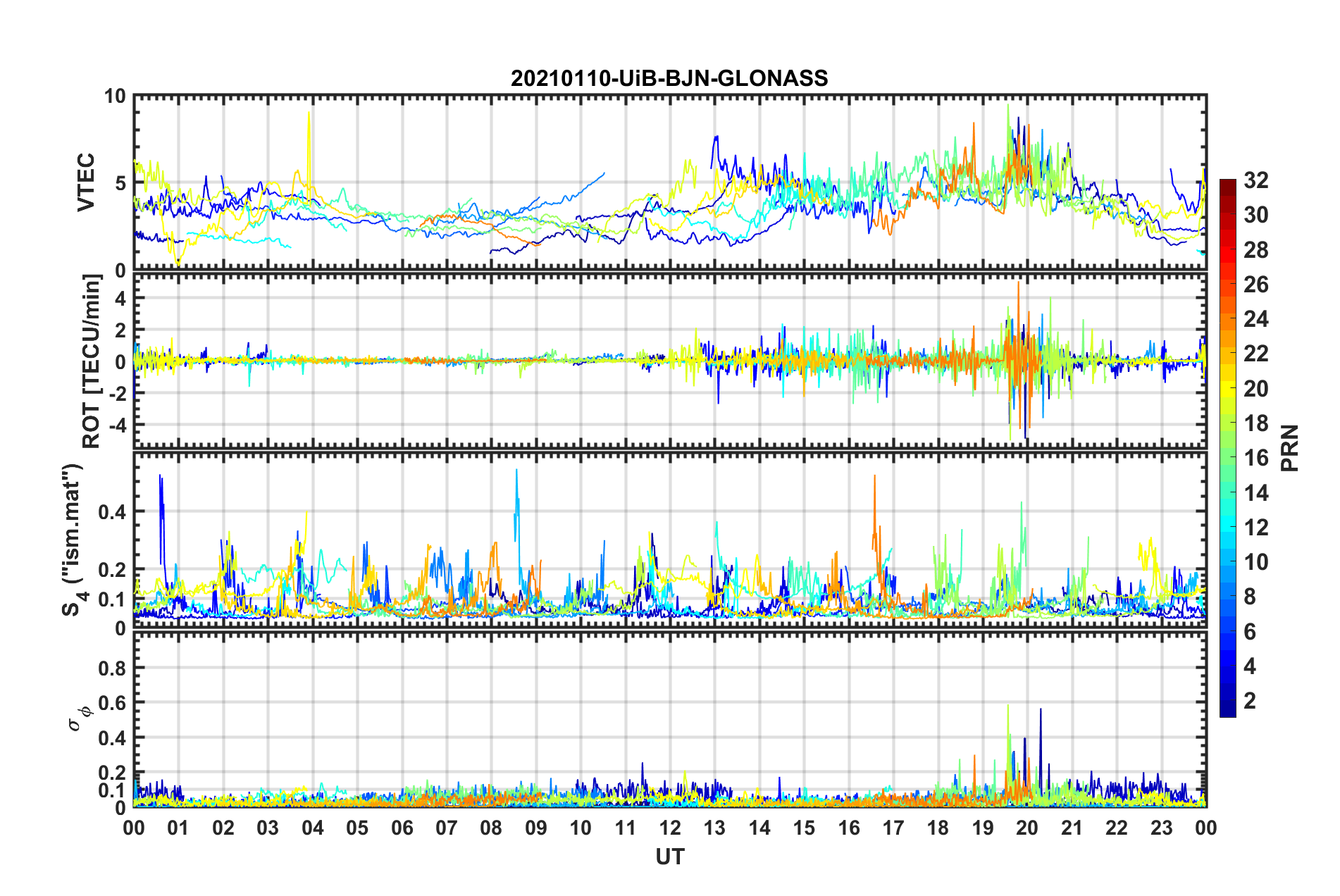Image resolution: width=1340 pixels, height=896 pixels.
Task: Click VTEC axis tick label 10
Action: pyautogui.click(x=115, y=97)
